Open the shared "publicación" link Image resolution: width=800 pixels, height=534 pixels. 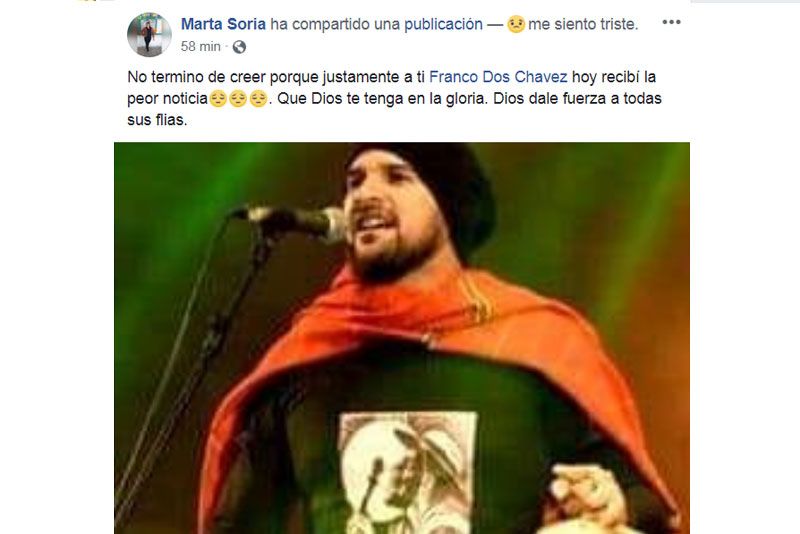(443, 24)
